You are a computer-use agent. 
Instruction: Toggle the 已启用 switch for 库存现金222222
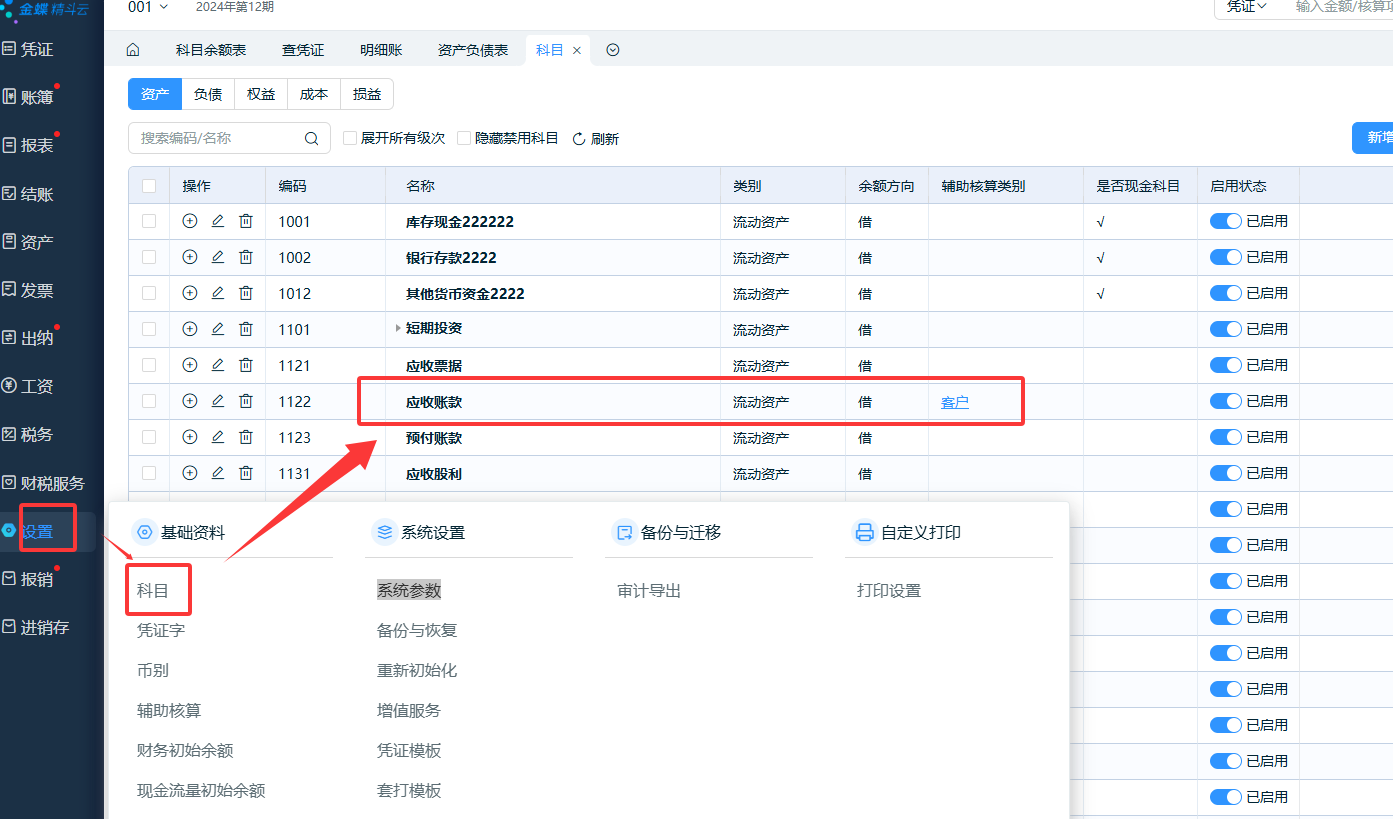coord(1225,221)
